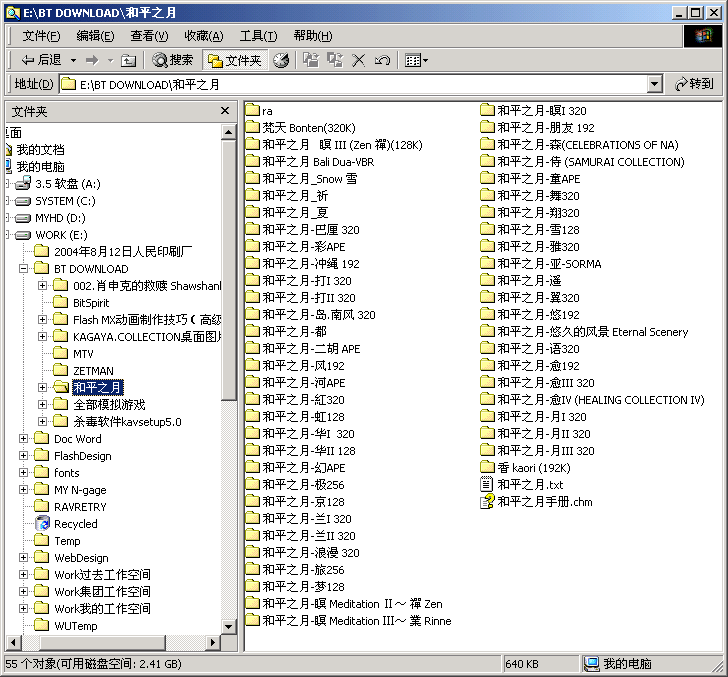Select the MTV folder in tree
Image resolution: width=728 pixels, height=677 pixels.
(83, 354)
